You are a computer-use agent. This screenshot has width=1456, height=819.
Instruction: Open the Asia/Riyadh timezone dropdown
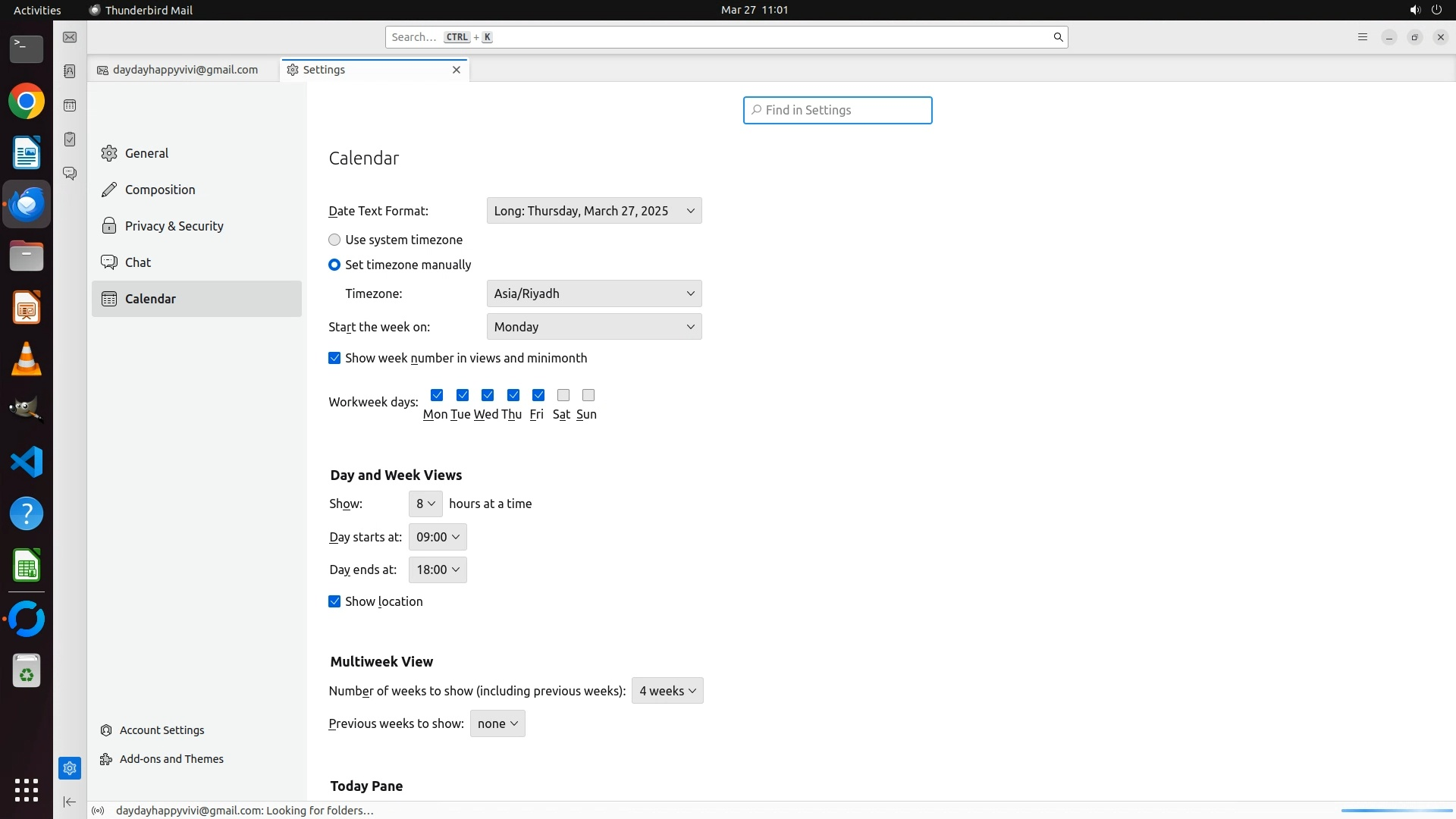click(594, 293)
